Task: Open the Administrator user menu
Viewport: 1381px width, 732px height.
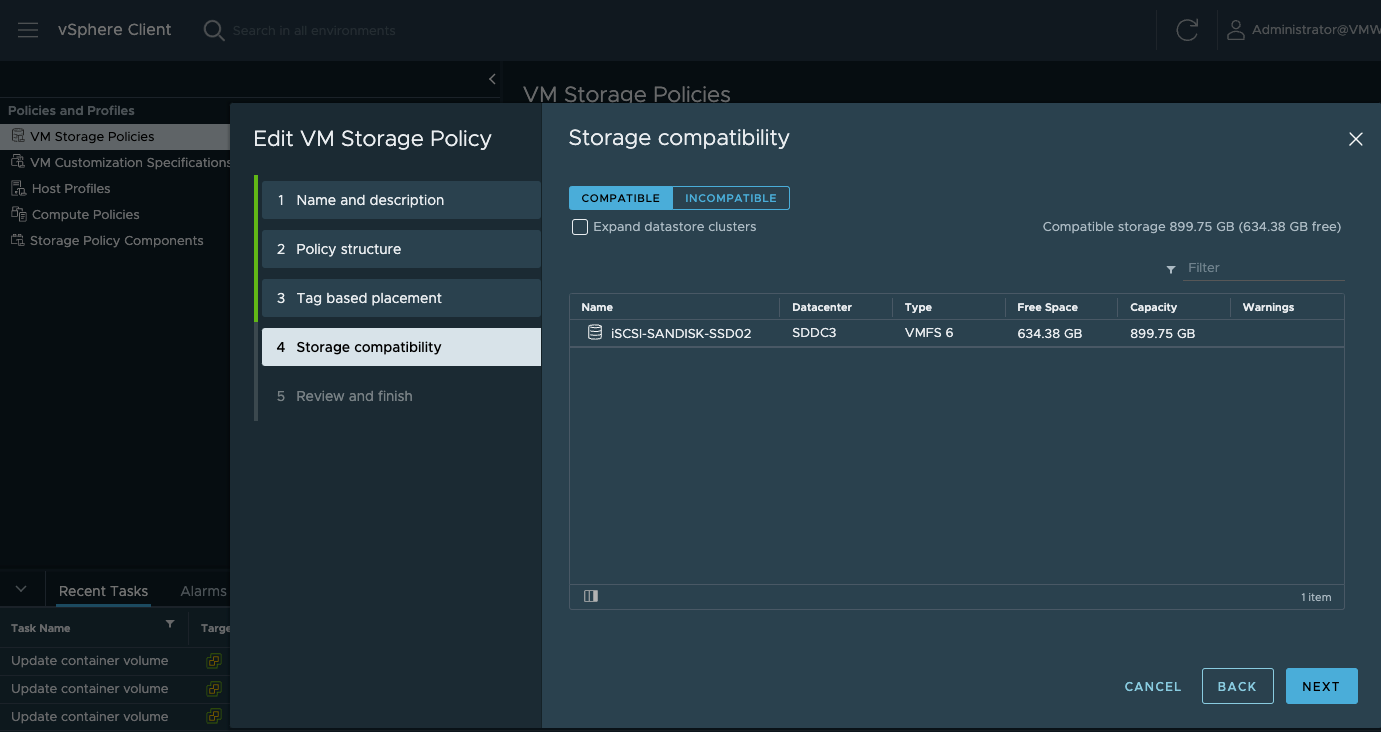Action: coord(1304,30)
